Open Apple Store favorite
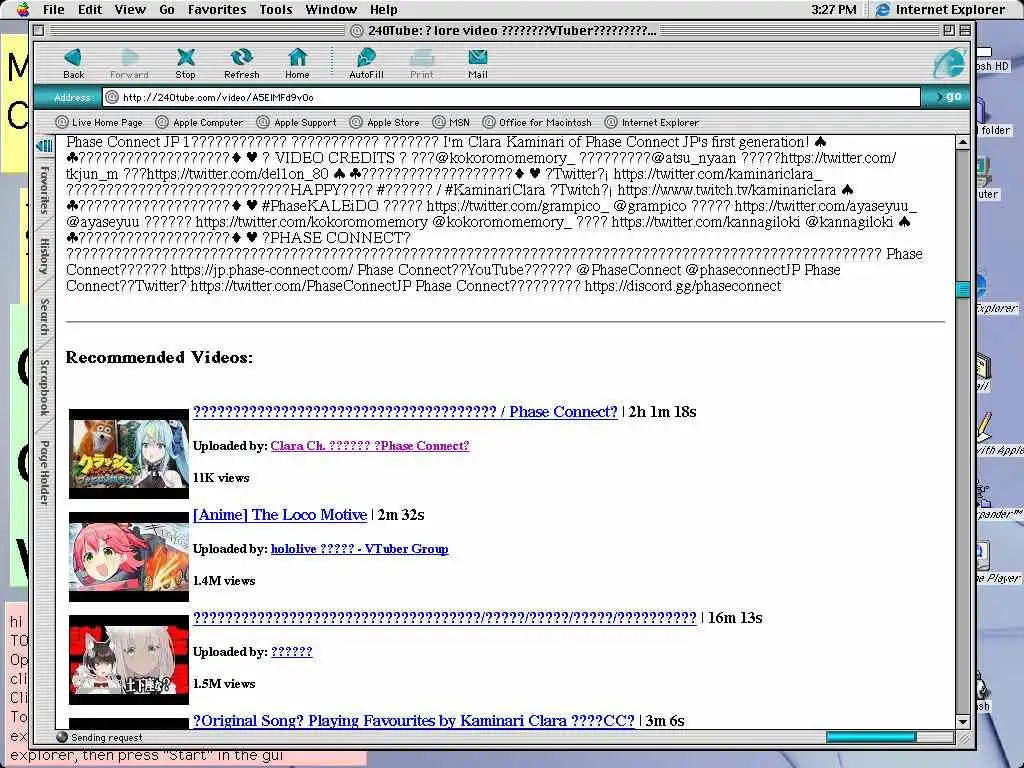This screenshot has width=1024, height=768. pos(384,122)
